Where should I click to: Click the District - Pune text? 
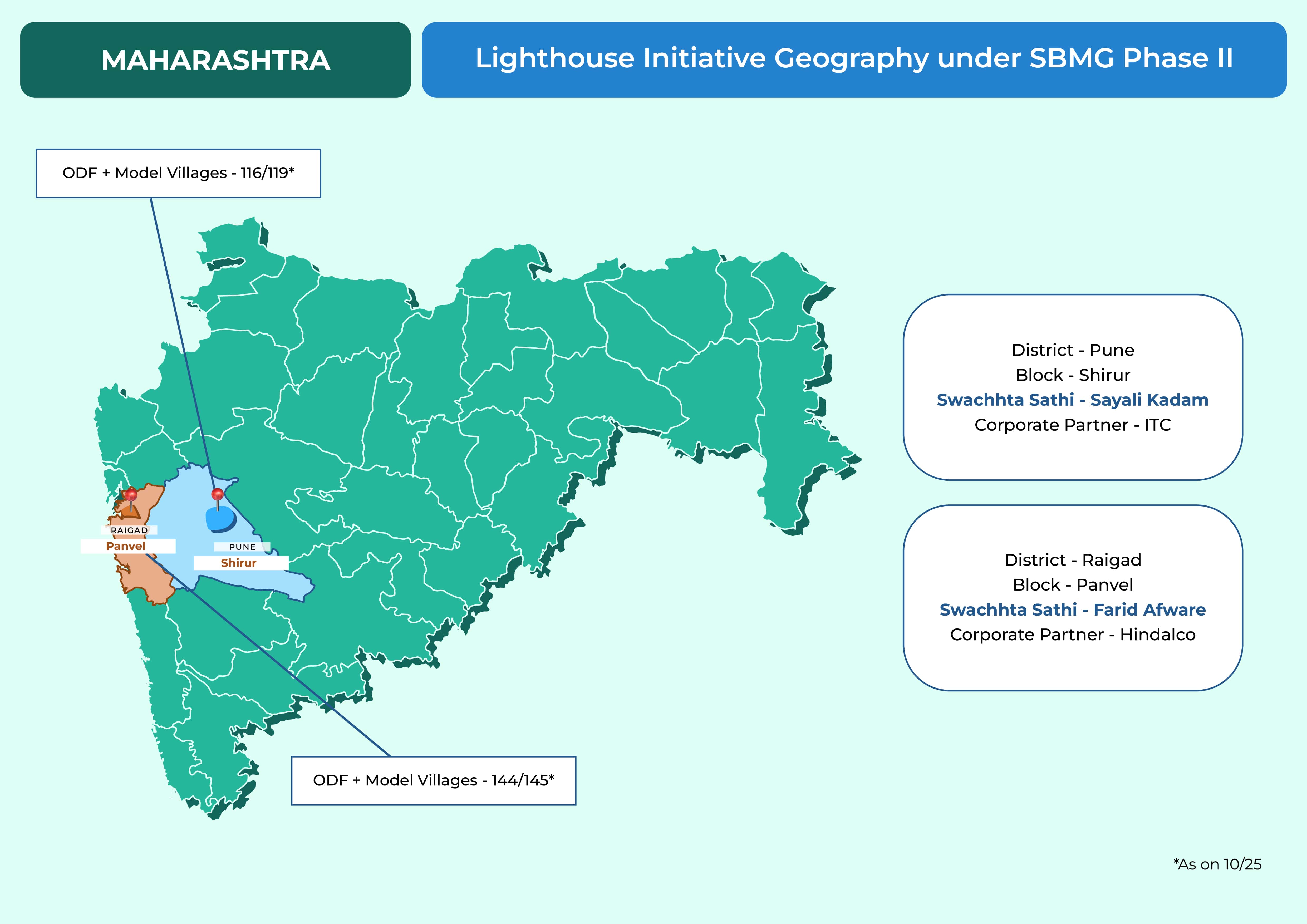click(x=1073, y=350)
